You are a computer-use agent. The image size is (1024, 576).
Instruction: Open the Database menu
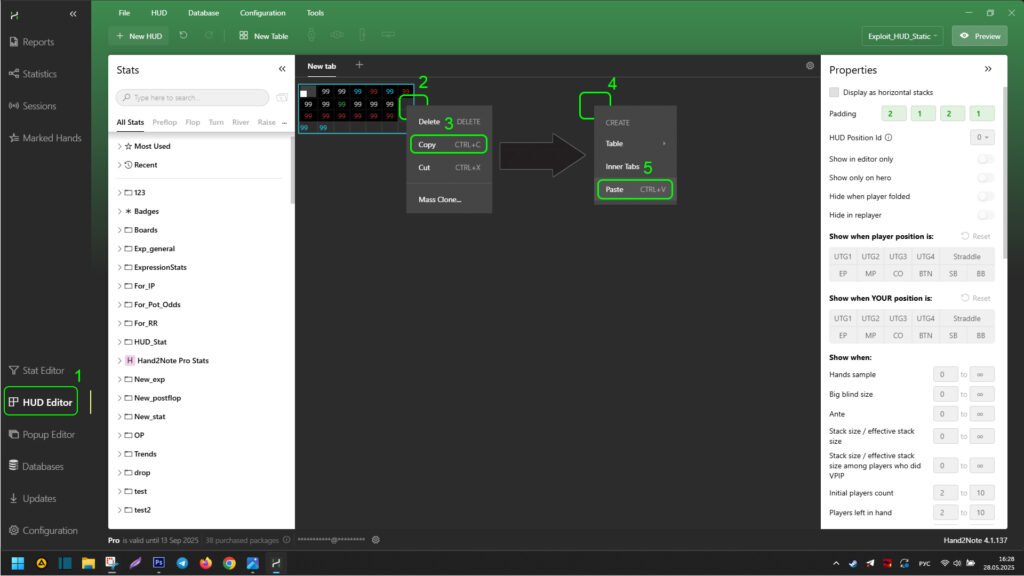(203, 13)
